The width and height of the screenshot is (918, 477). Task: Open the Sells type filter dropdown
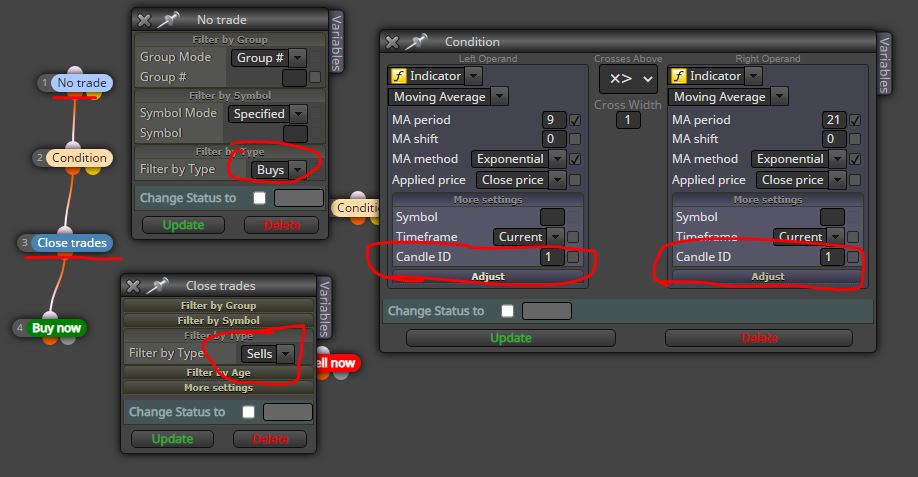266,354
